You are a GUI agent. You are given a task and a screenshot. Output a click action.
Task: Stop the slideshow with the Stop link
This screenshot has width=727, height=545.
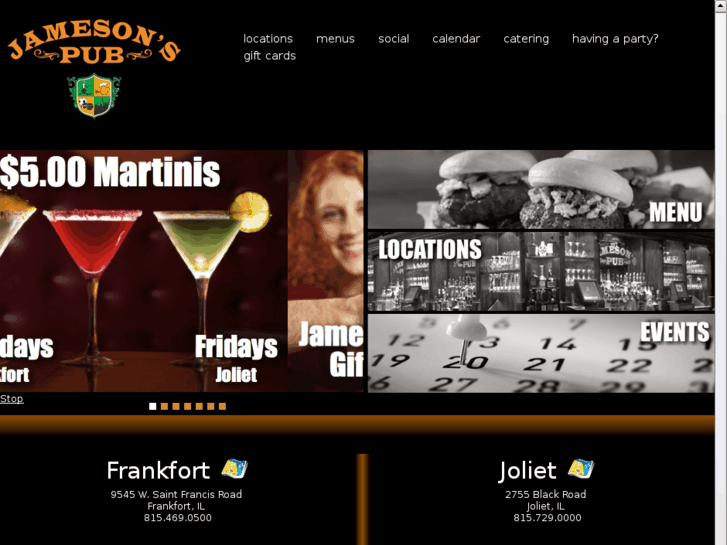click(12, 399)
